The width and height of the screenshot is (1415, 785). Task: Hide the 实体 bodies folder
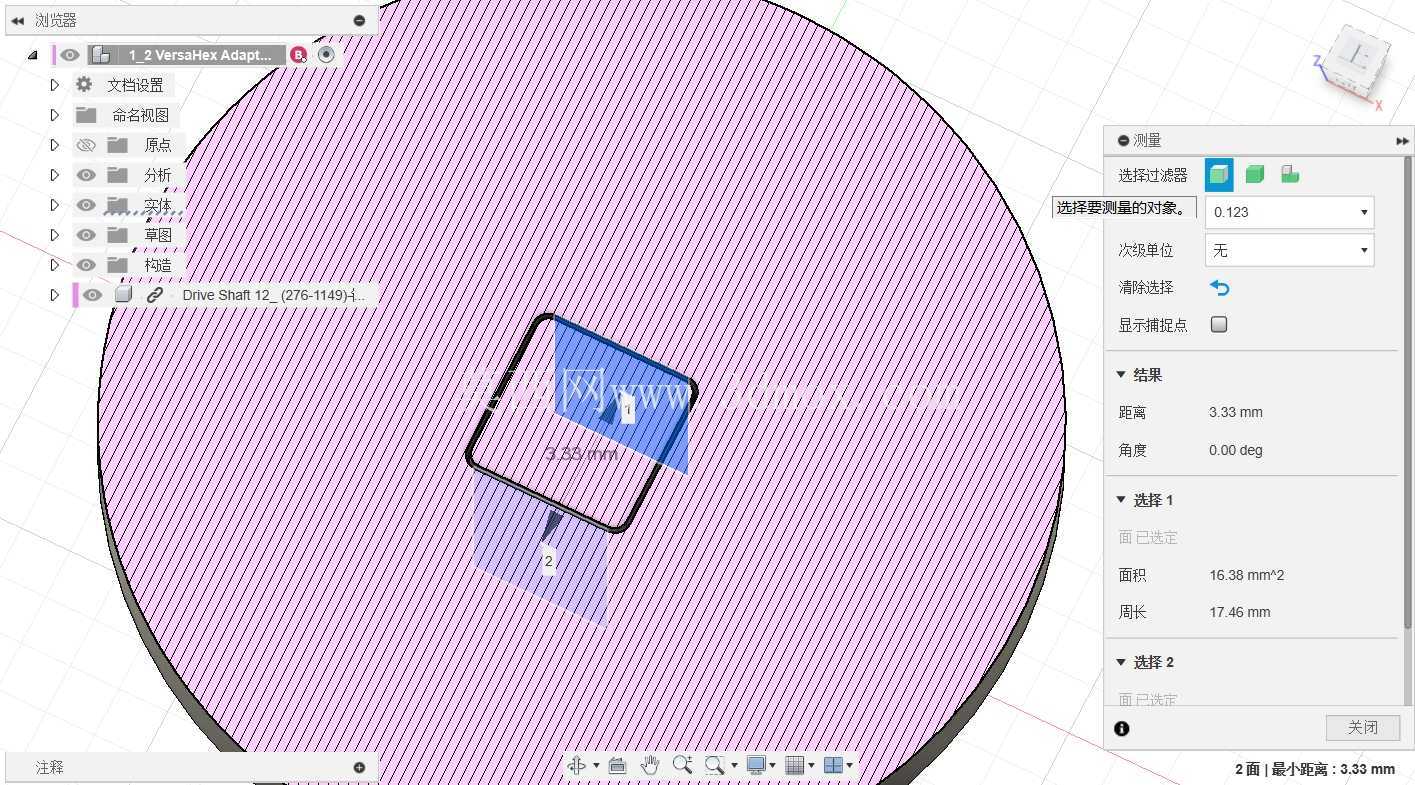[86, 205]
